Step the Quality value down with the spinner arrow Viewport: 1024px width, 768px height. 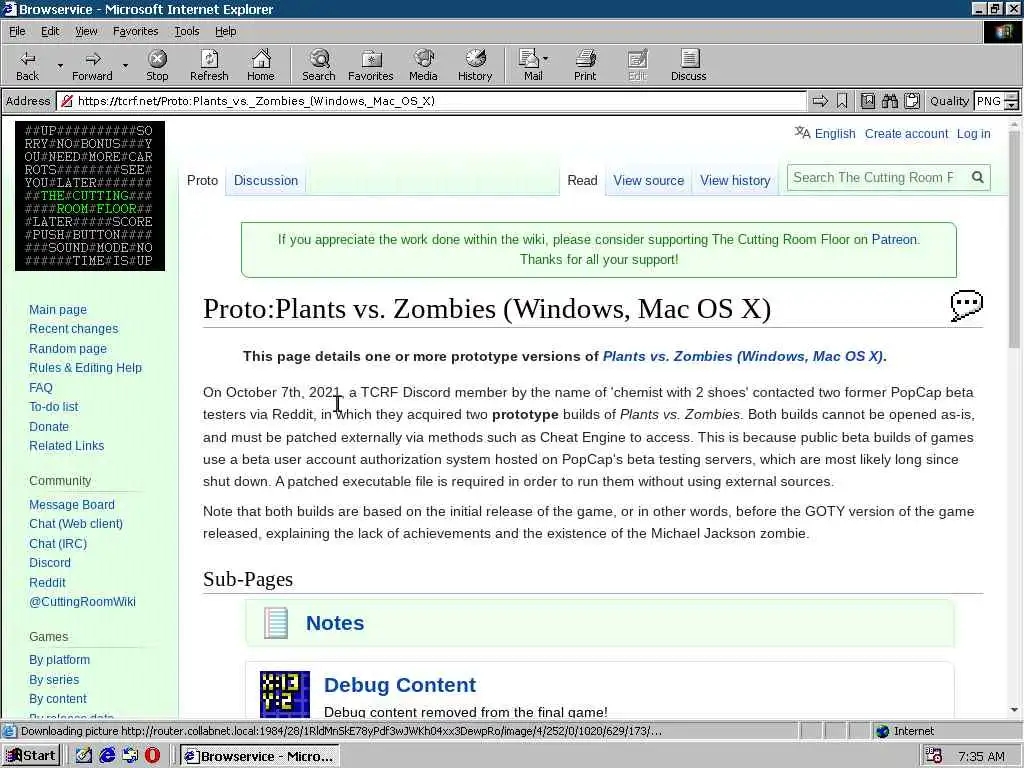[x=1012, y=105]
